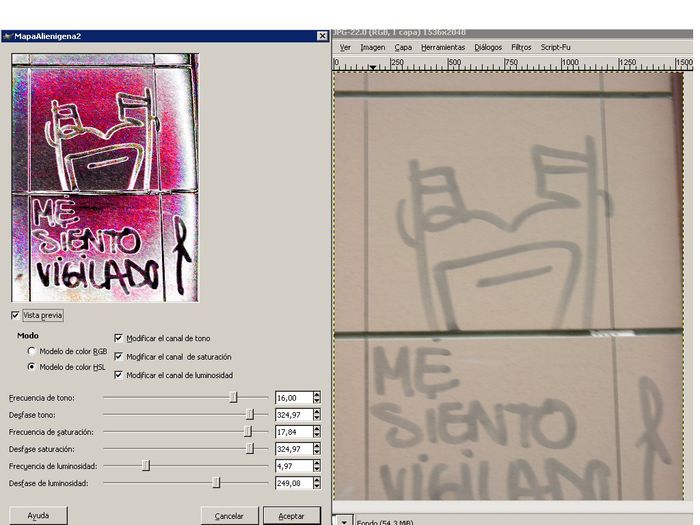The image size is (700, 525).
Task: Click the Desfase tono spinner arrows
Action: coord(317,415)
